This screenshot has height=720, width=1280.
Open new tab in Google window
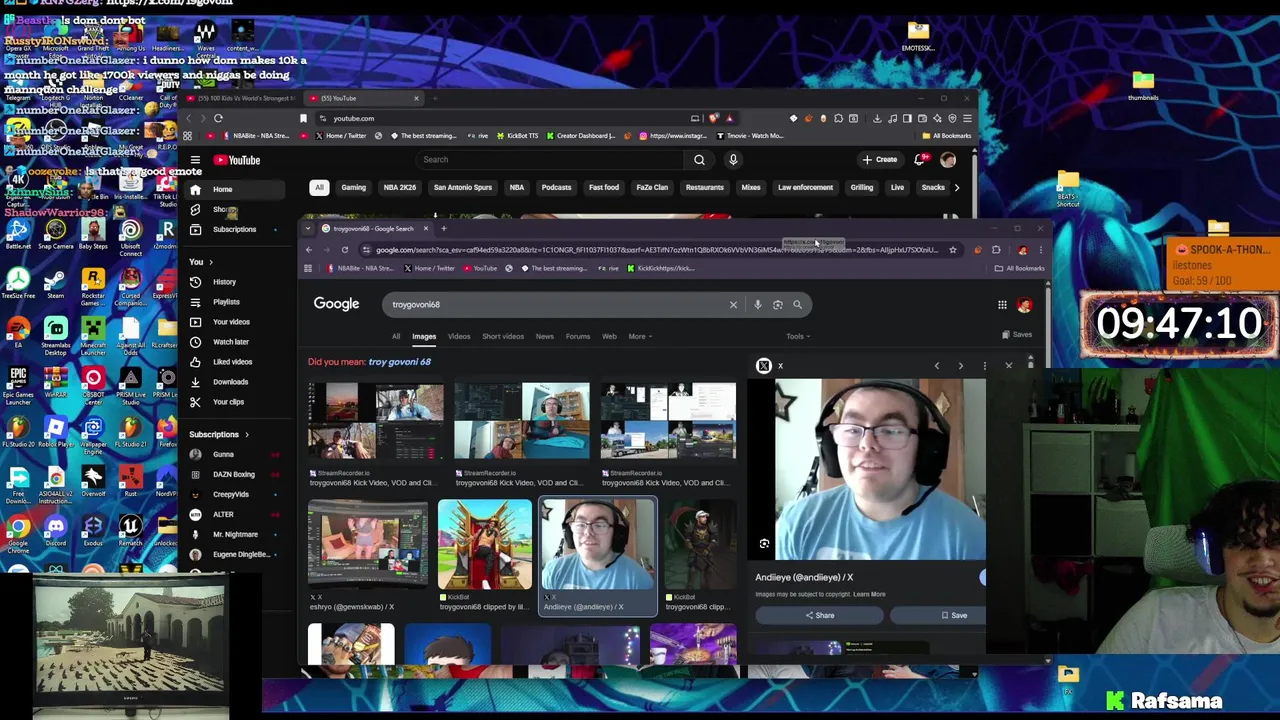tap(444, 229)
